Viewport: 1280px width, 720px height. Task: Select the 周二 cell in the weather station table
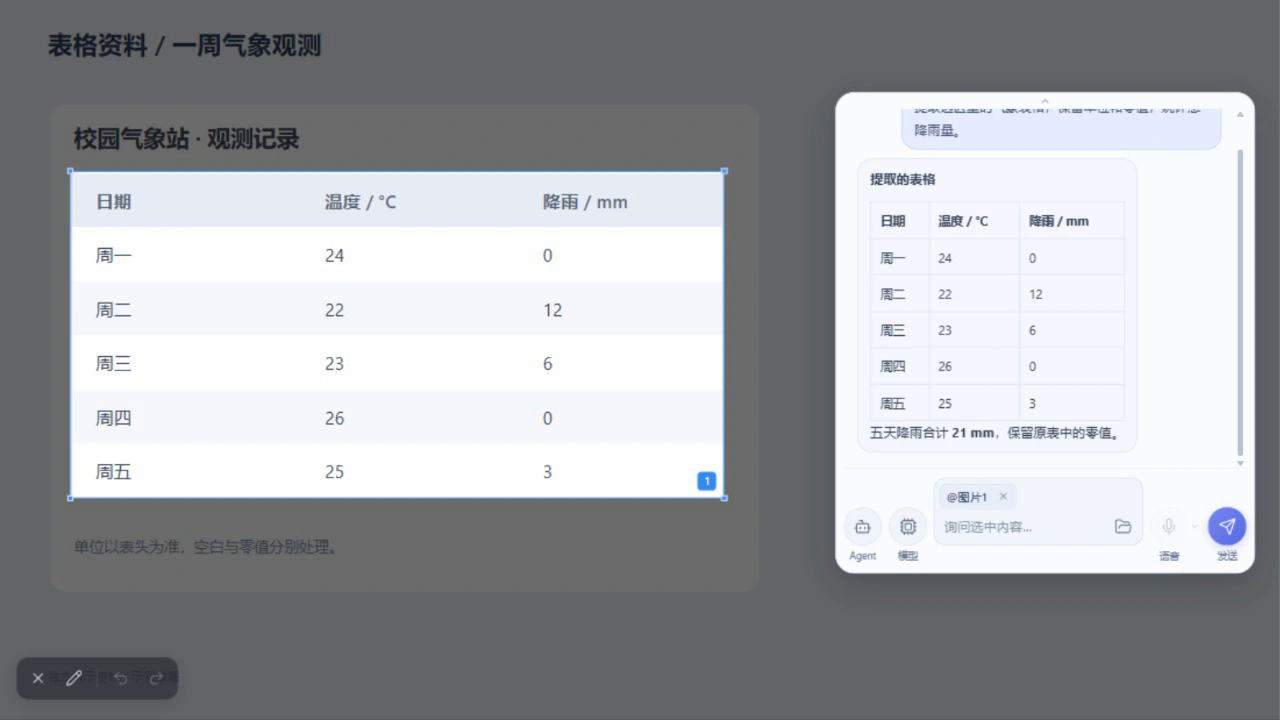click(x=113, y=310)
